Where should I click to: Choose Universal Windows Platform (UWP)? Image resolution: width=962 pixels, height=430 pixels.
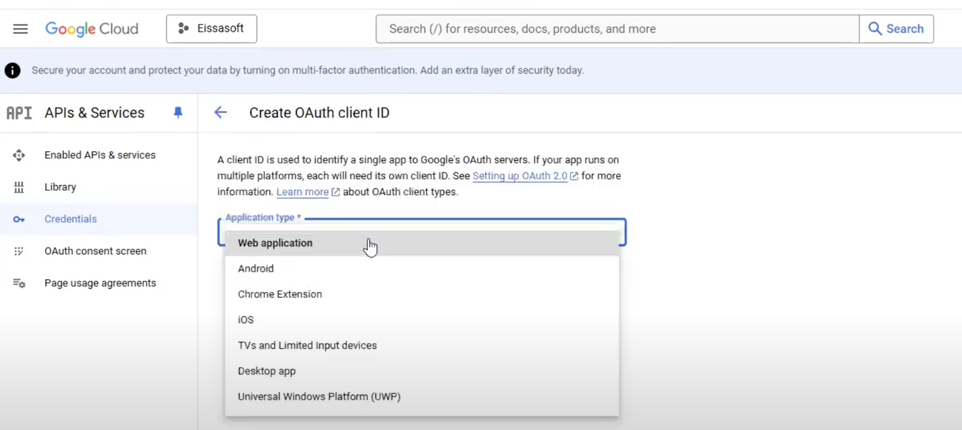click(x=421, y=397)
